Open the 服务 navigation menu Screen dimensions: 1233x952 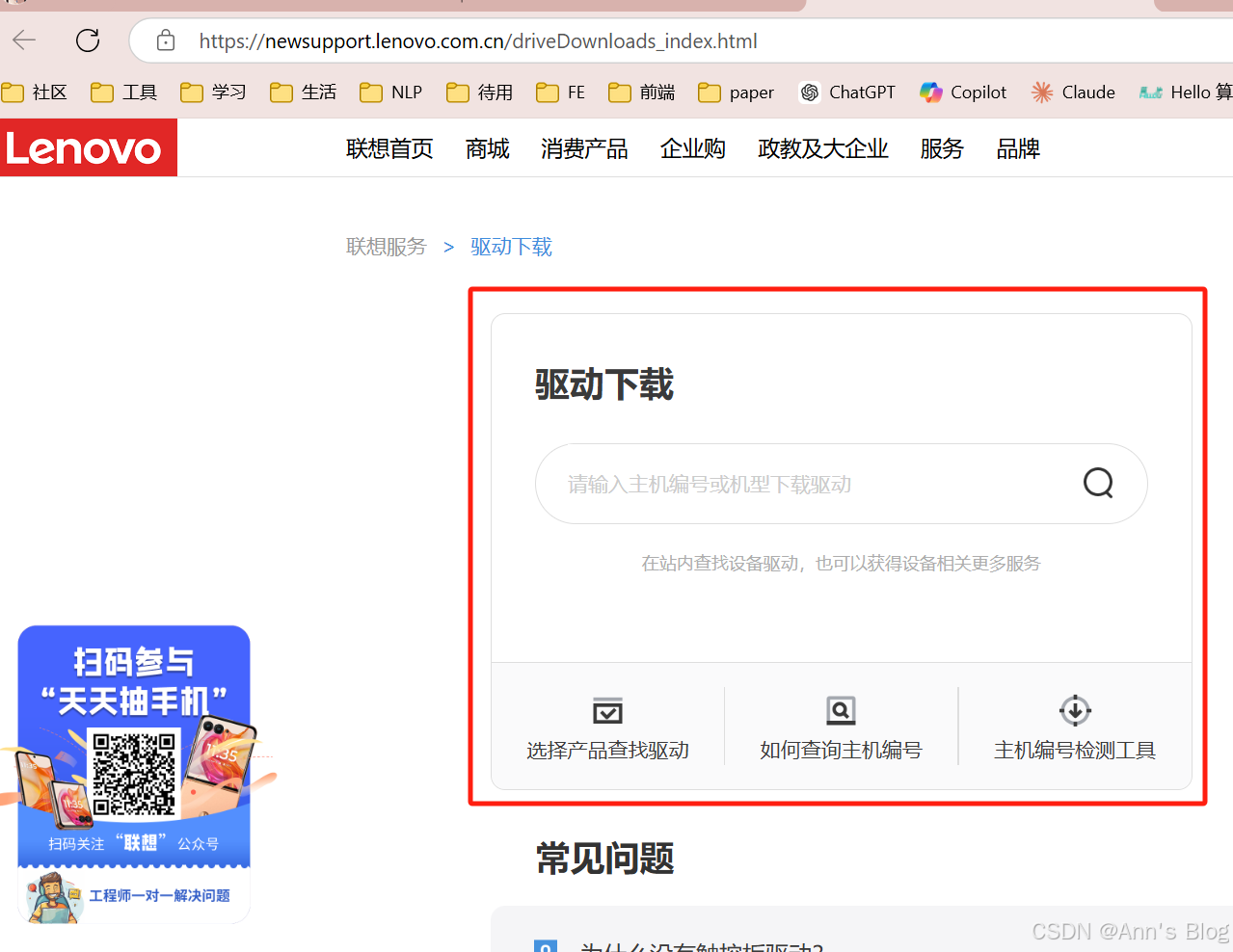[x=942, y=149]
